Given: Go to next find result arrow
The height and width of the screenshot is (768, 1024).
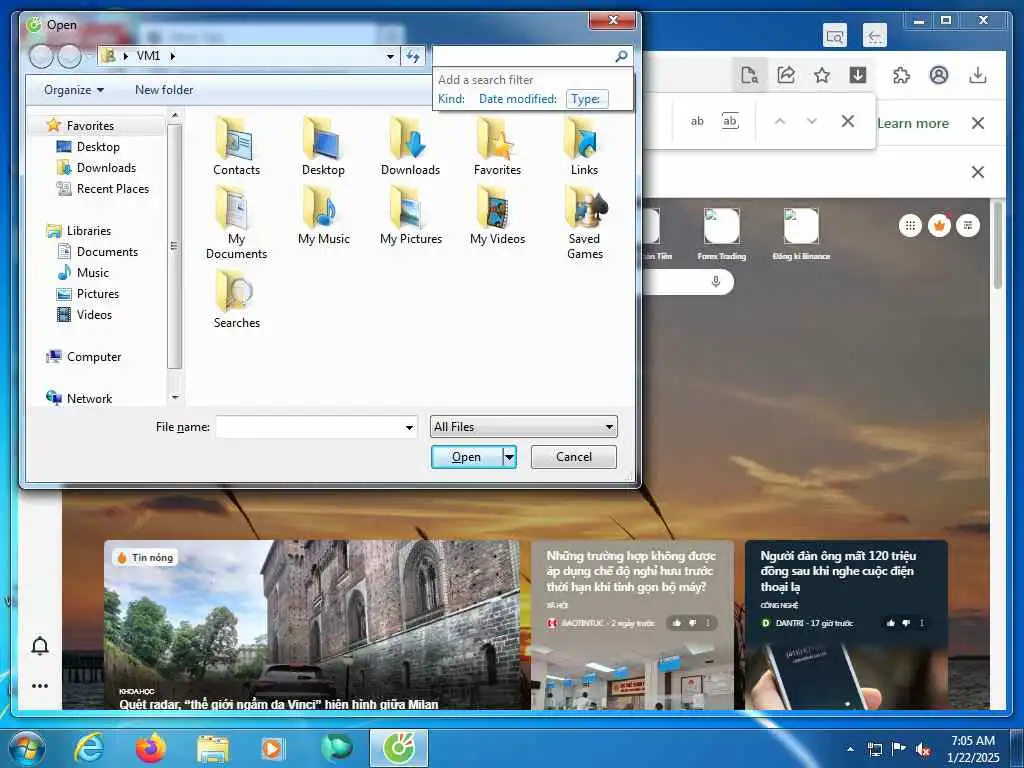Looking at the screenshot, I should tap(812, 121).
